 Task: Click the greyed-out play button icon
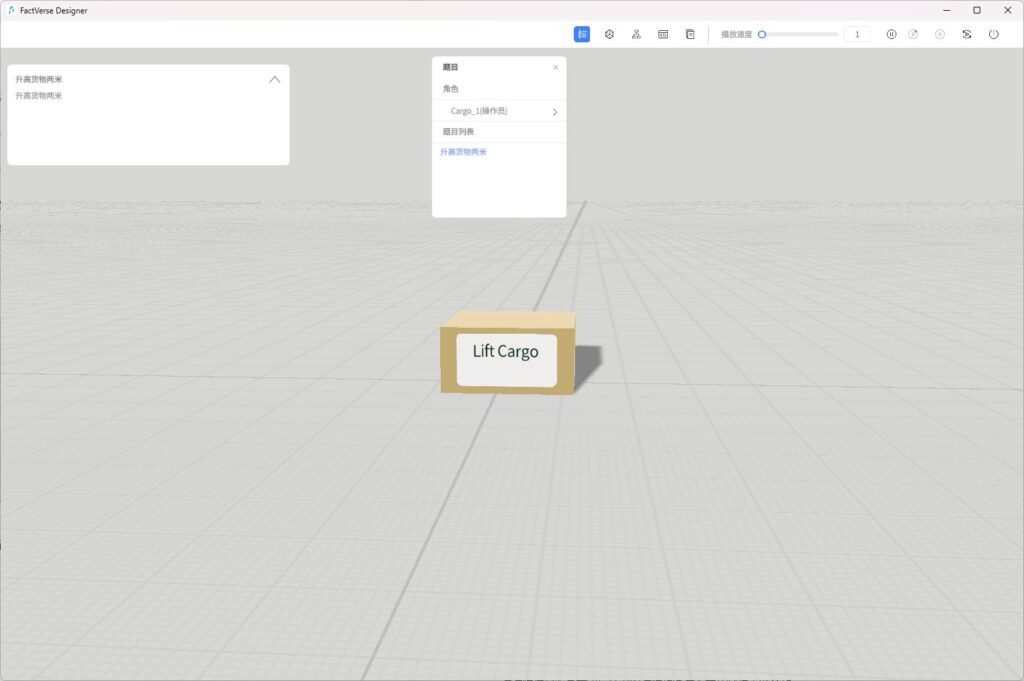(940, 34)
